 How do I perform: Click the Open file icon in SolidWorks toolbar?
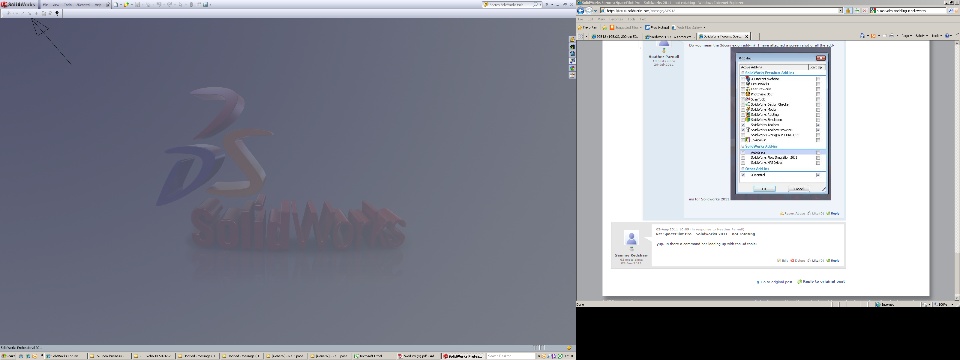tap(126, 4)
